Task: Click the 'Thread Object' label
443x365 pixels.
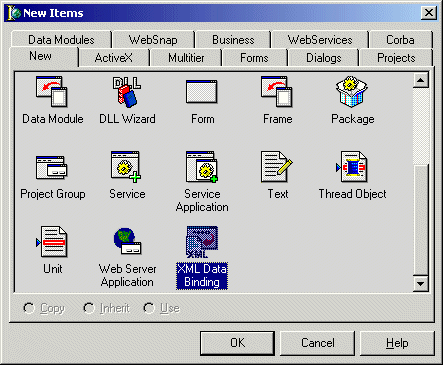Action: 352,194
